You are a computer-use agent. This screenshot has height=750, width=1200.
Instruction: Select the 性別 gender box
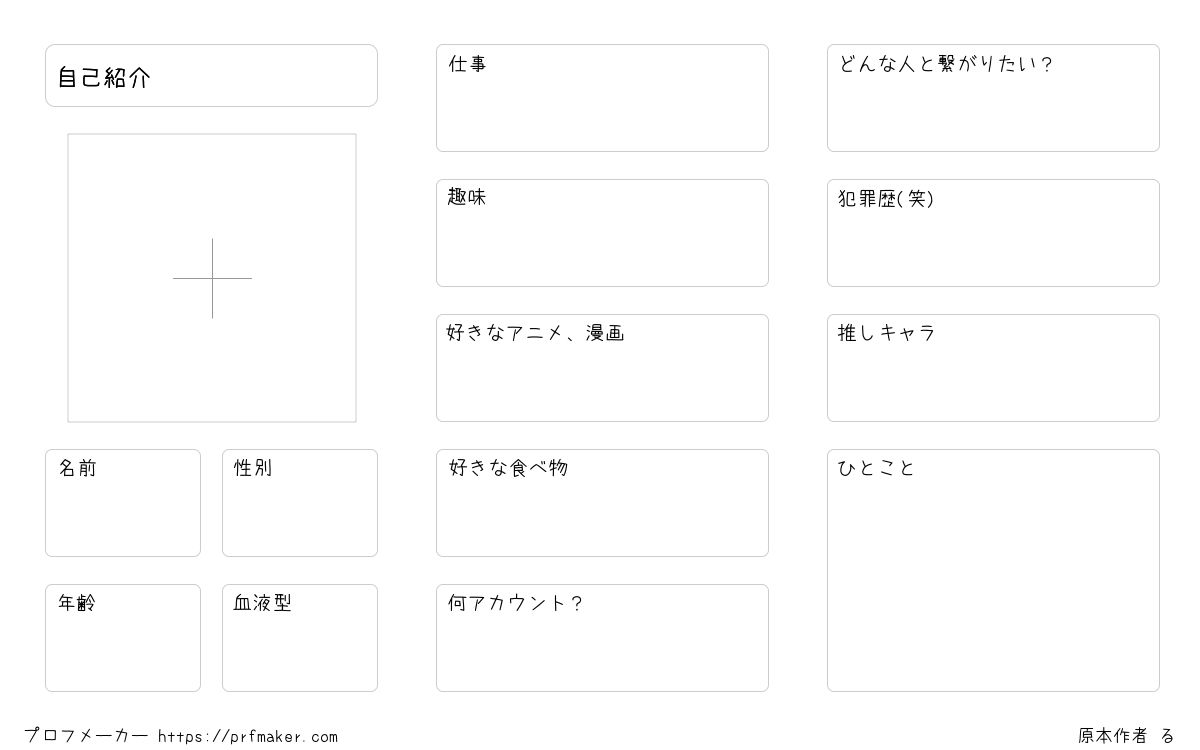pos(300,503)
